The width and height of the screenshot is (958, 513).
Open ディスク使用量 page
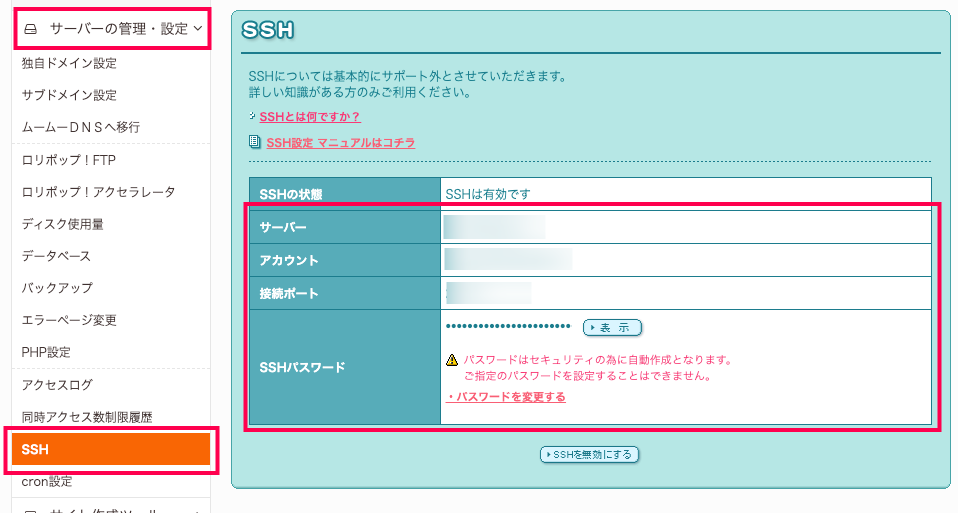[x=62, y=224]
